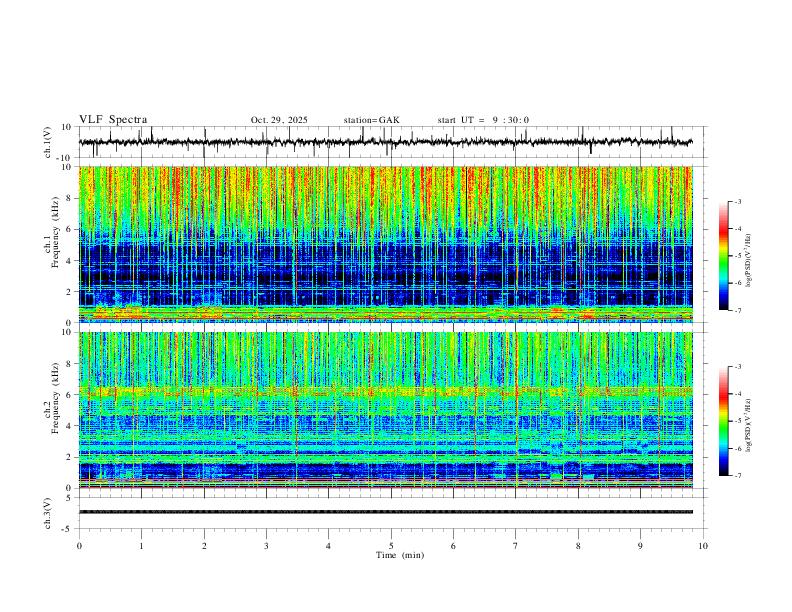The height and width of the screenshot is (612, 792).
Task: Click the ch.1 'Frequency (kHz)' axis label
Action: pyautogui.click(x=56, y=233)
